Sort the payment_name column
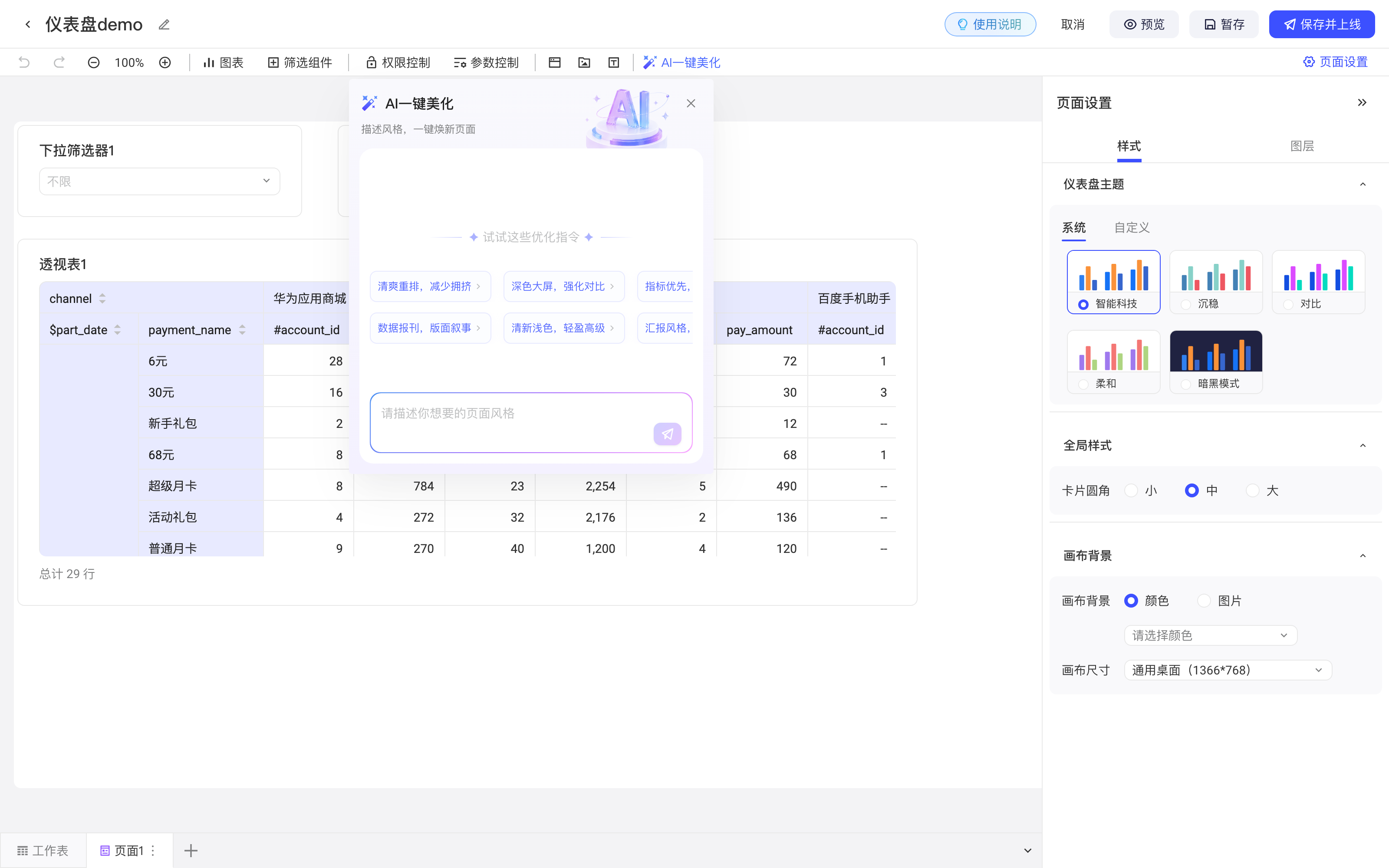The height and width of the screenshot is (868, 1389). point(242,329)
